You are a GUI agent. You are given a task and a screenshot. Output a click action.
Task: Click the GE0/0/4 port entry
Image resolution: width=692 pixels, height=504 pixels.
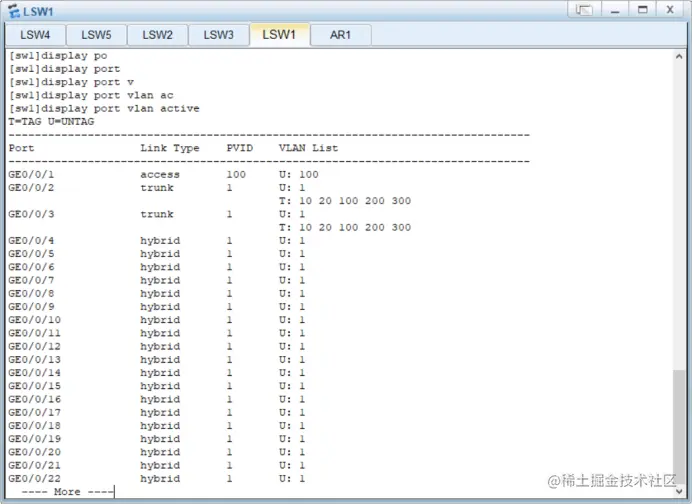31,241
